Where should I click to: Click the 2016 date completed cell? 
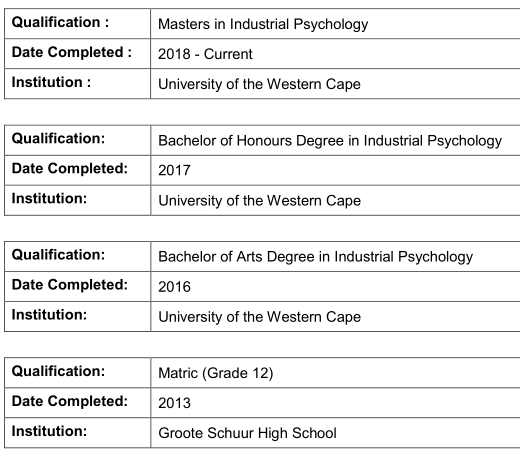(x=335, y=287)
